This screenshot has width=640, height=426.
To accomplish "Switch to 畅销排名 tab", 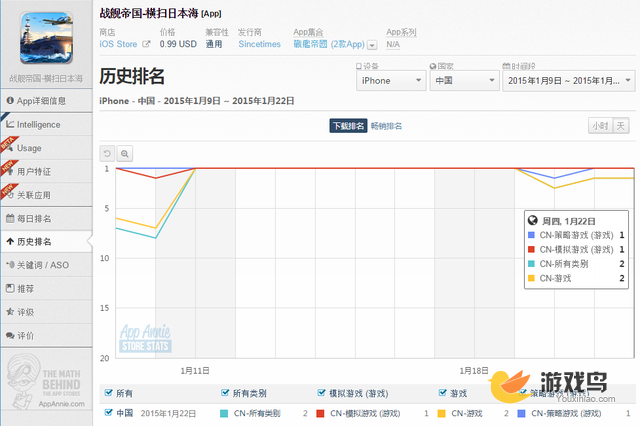I will [386, 126].
